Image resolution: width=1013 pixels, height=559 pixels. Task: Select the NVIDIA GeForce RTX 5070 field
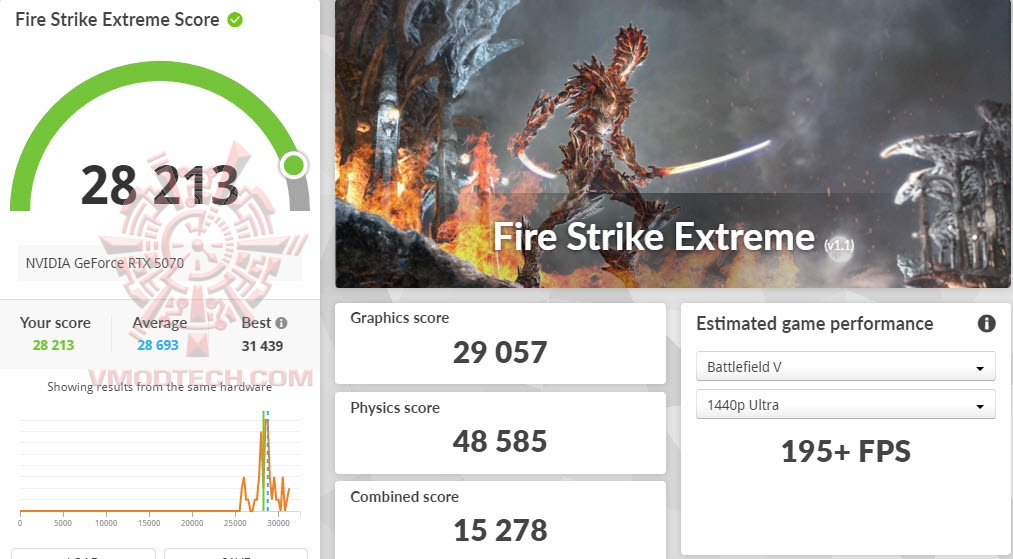159,263
